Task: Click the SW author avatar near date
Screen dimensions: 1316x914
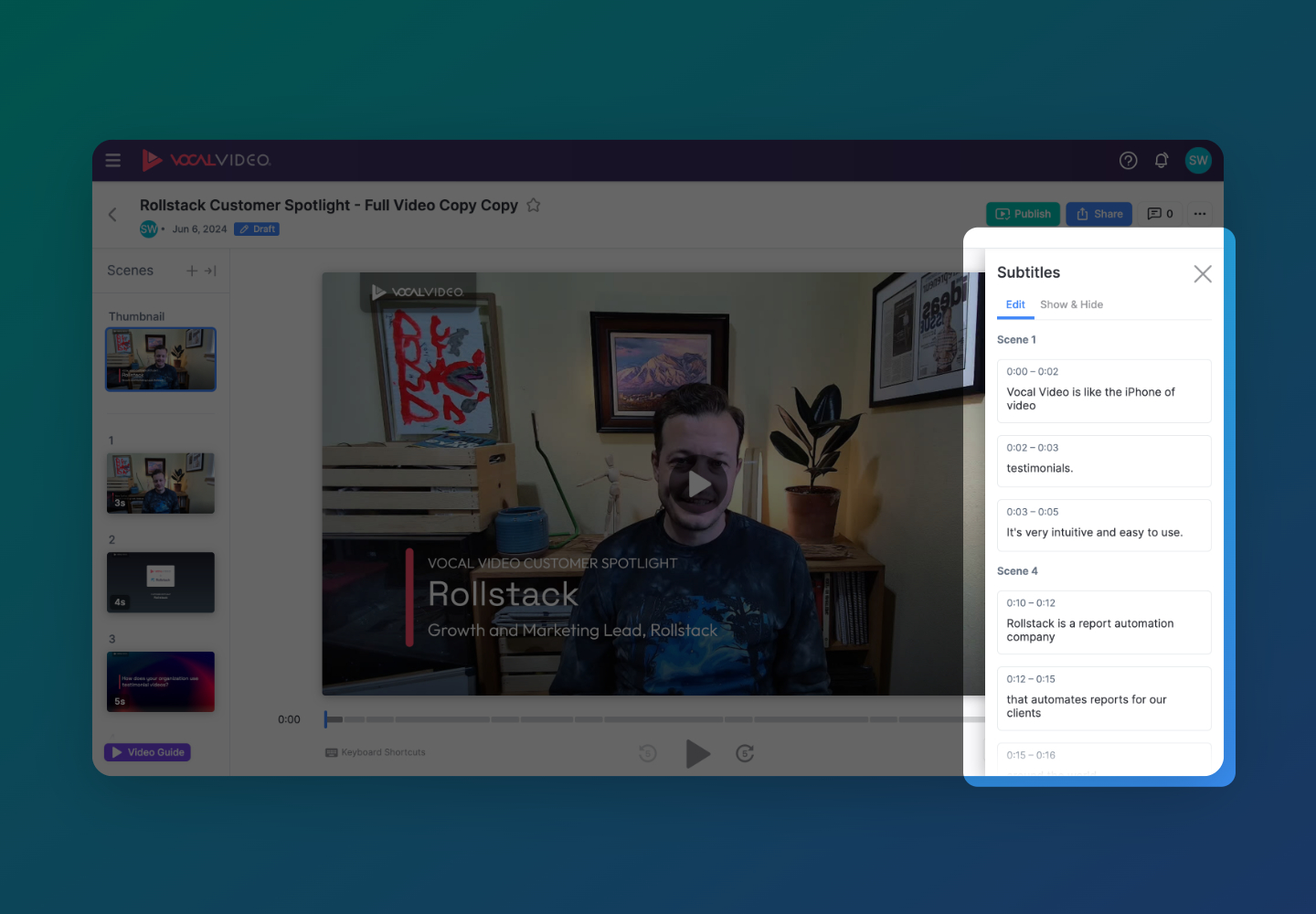Action: tap(149, 229)
